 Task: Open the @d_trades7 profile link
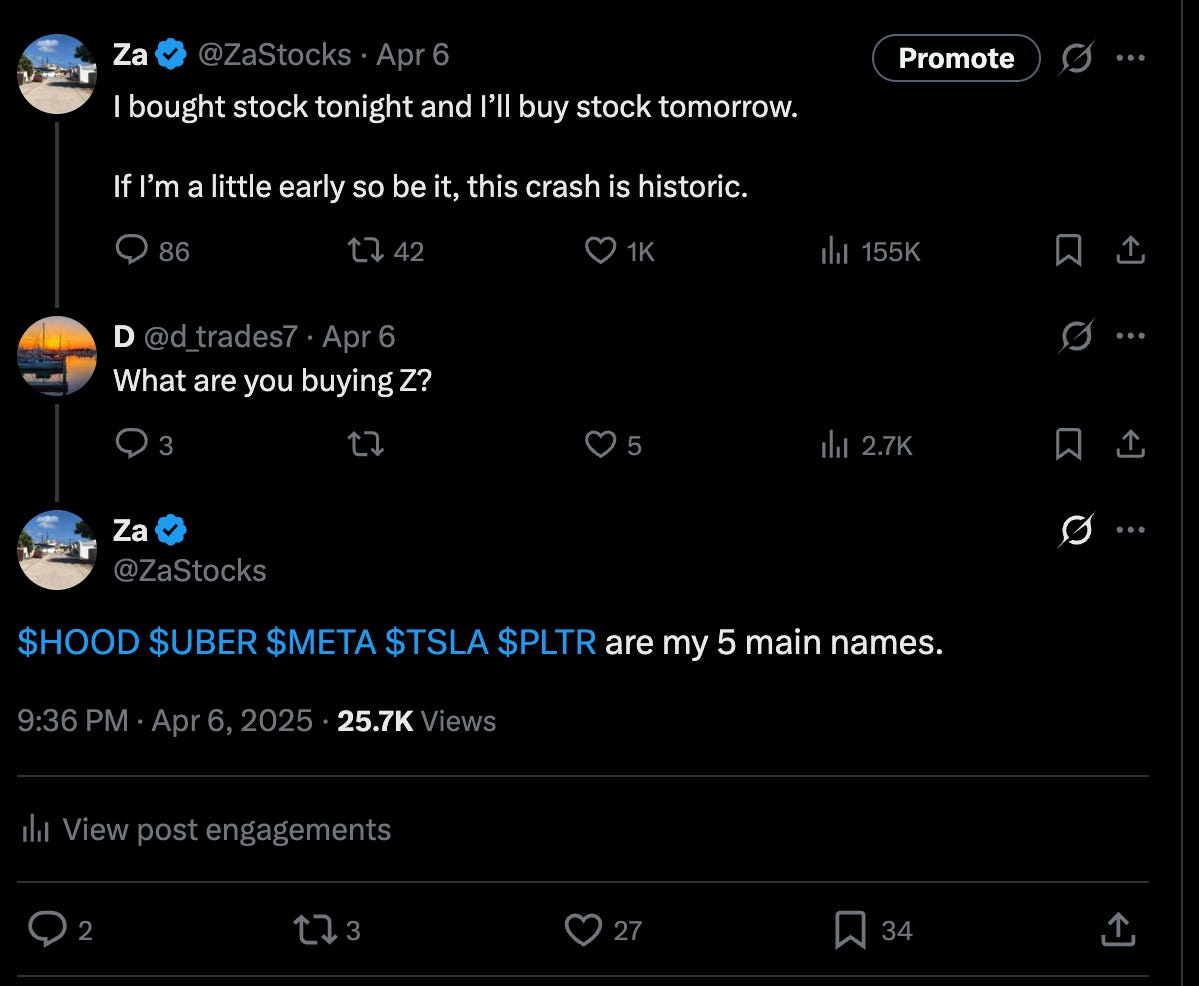[x=221, y=337]
